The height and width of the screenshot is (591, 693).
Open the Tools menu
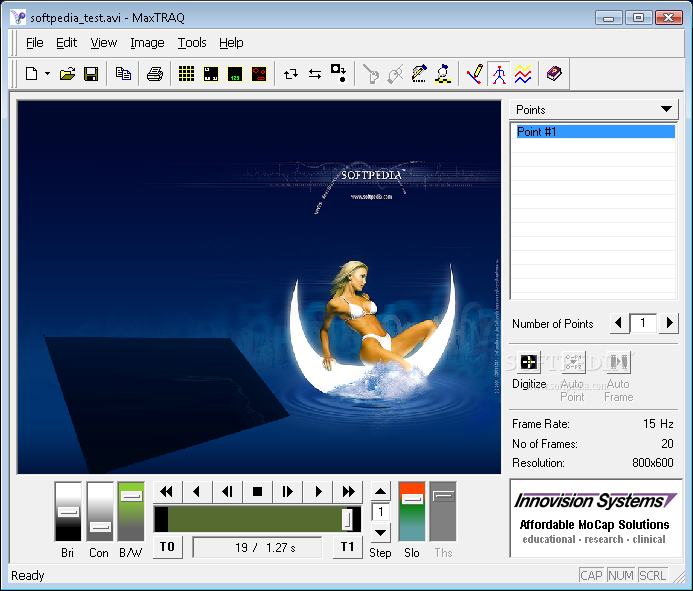coord(192,43)
